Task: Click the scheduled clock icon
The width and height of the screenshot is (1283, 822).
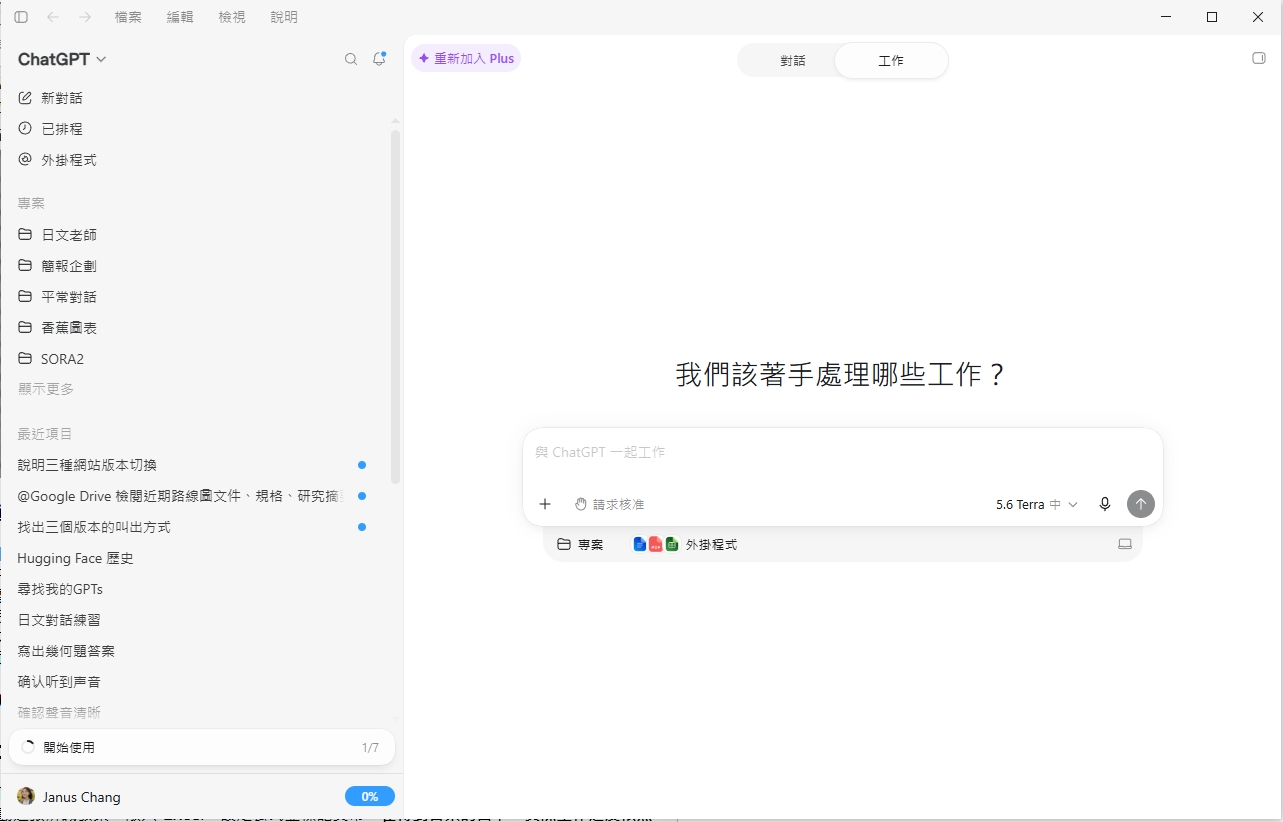Action: [25, 129]
